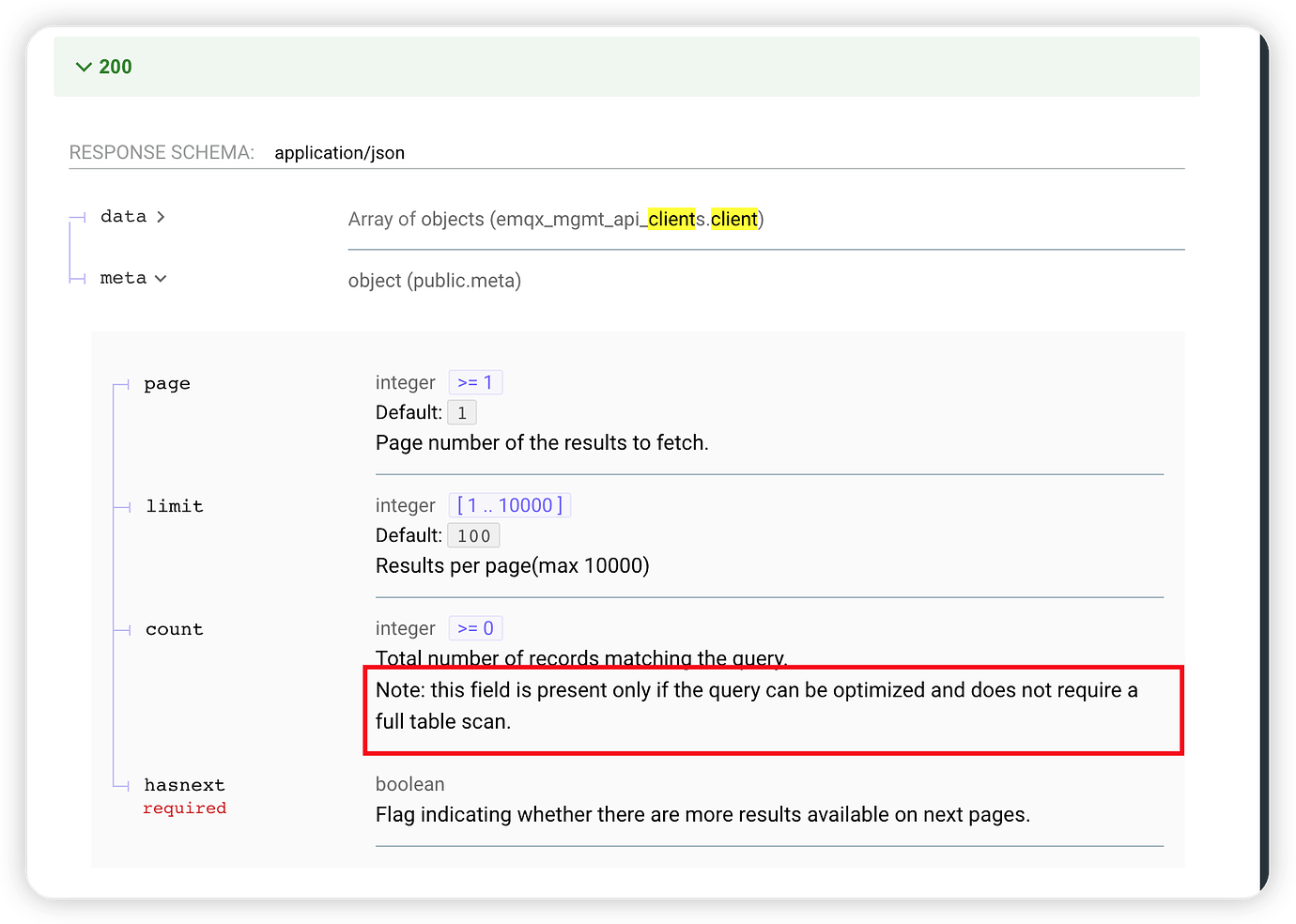This screenshot has width=1296, height=924.
Task: Click the limit range badge 1 to 10000
Action: [x=510, y=506]
